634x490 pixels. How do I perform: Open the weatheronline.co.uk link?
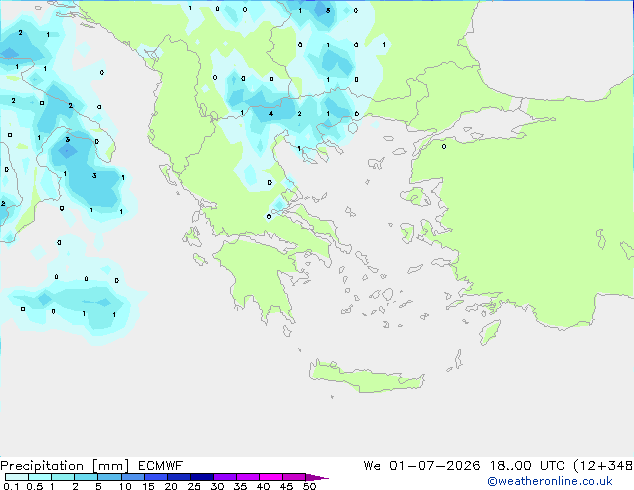(550, 481)
